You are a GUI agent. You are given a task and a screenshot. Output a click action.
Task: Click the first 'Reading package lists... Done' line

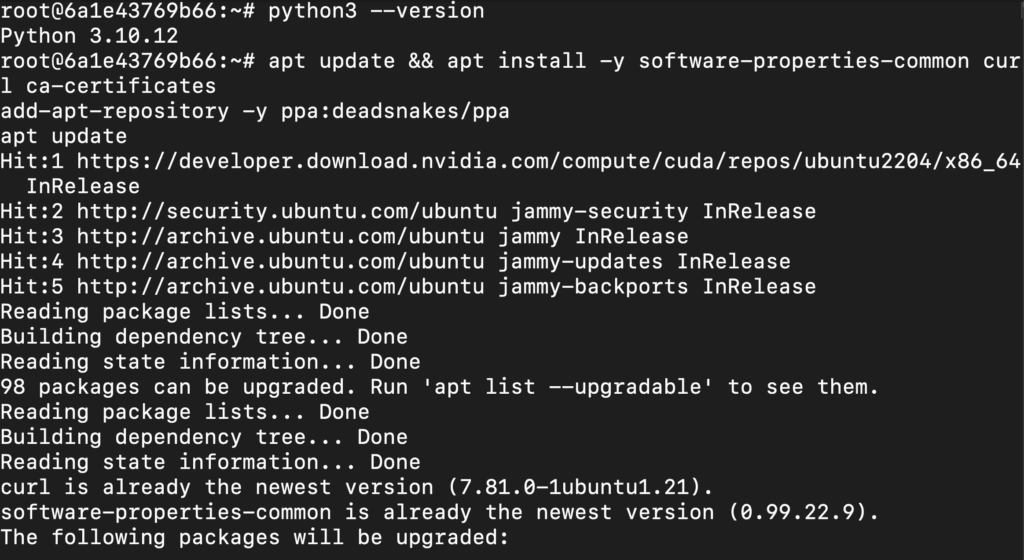tap(185, 311)
